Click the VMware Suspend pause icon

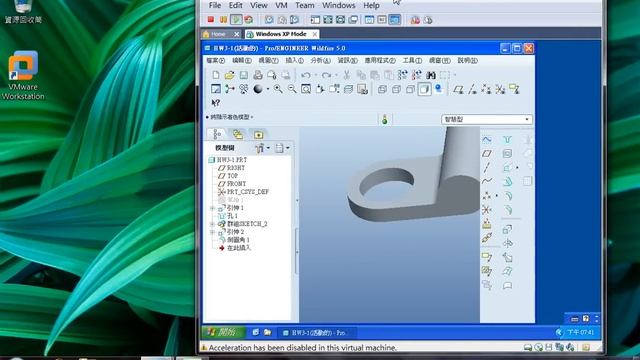point(223,20)
